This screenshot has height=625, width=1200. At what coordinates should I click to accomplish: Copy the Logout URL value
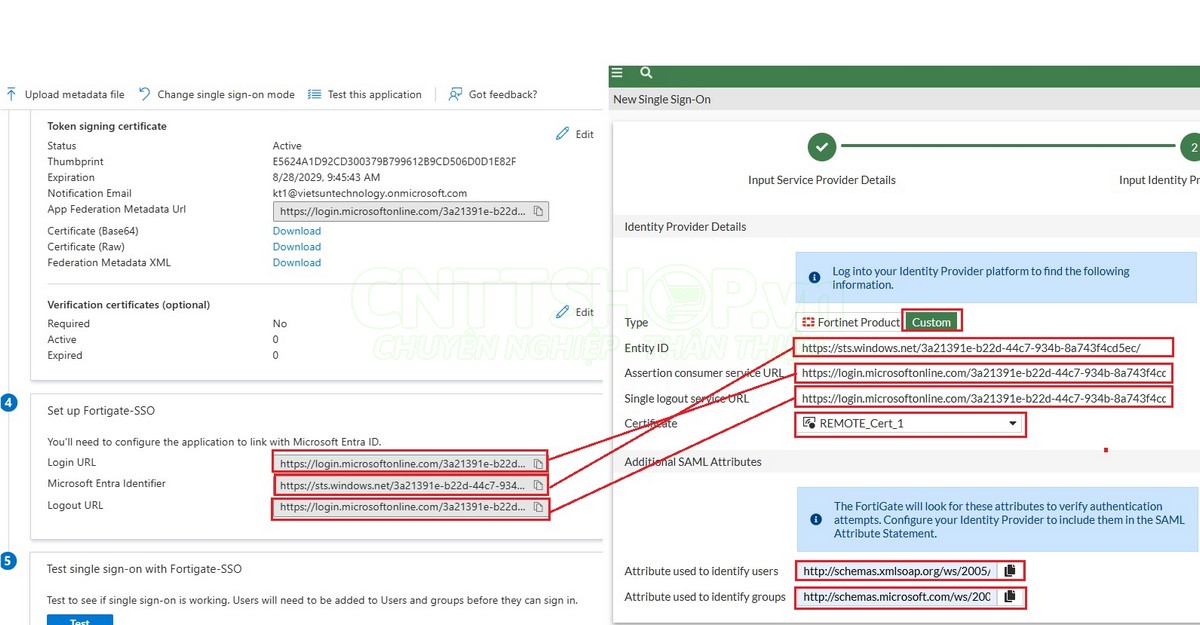pyautogui.click(x=538, y=507)
